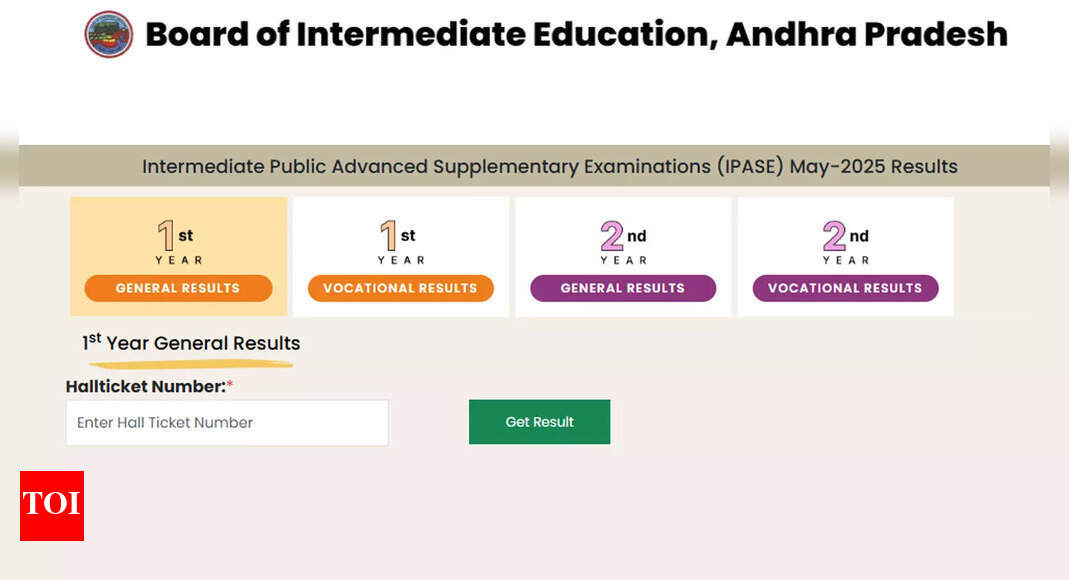Click 'Andhra Pradesh' in the page title
The height and width of the screenshot is (580, 1069).
866,34
